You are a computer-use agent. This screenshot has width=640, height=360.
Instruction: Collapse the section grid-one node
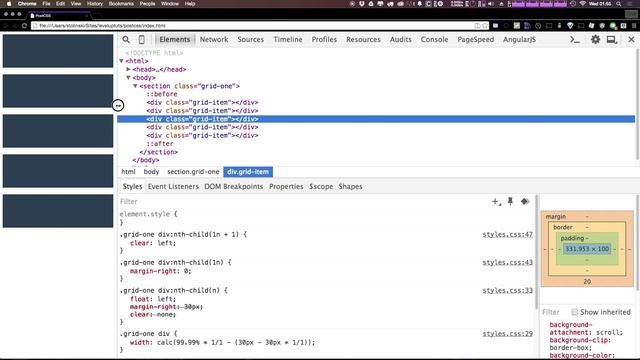point(135,86)
